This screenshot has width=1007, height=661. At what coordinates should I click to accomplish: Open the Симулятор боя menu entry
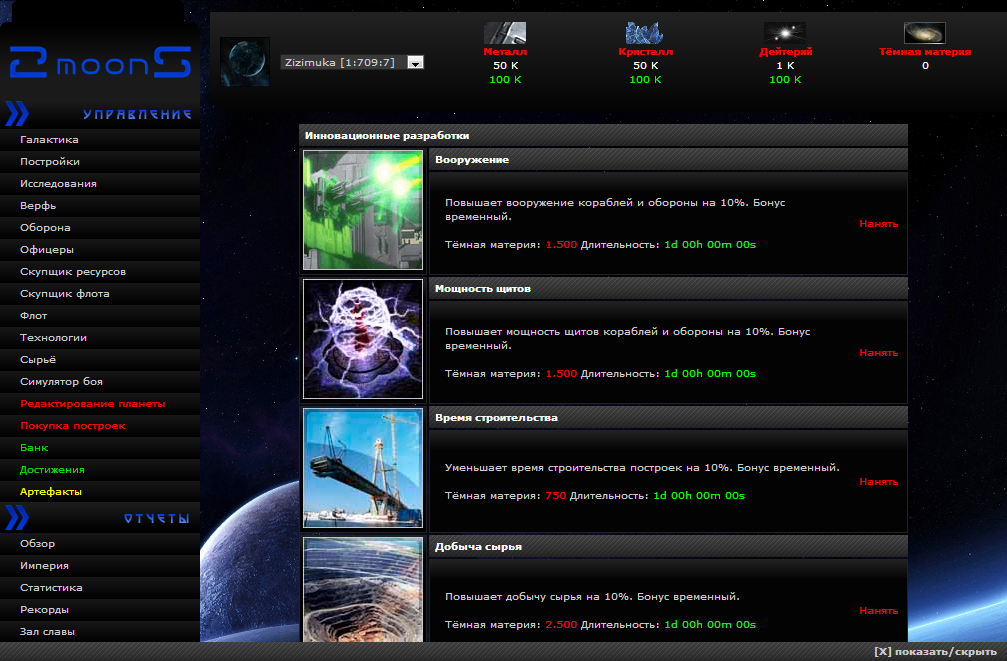coord(61,382)
